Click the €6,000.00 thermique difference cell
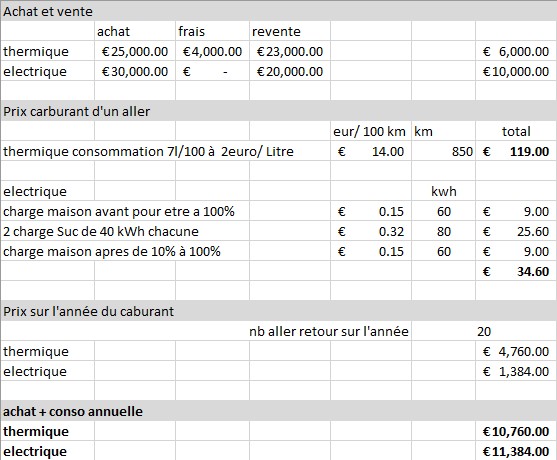Screen dimensions: 557x460 pos(516,52)
